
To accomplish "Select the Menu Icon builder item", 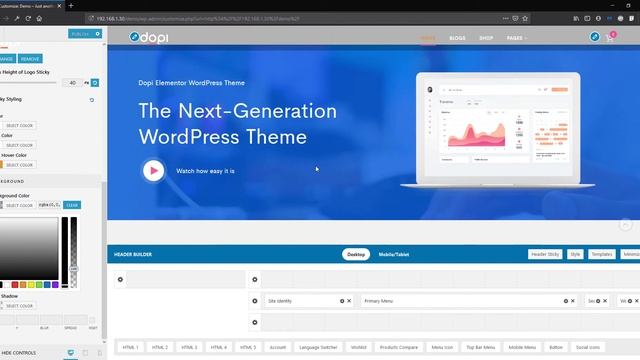I will point(442,347).
